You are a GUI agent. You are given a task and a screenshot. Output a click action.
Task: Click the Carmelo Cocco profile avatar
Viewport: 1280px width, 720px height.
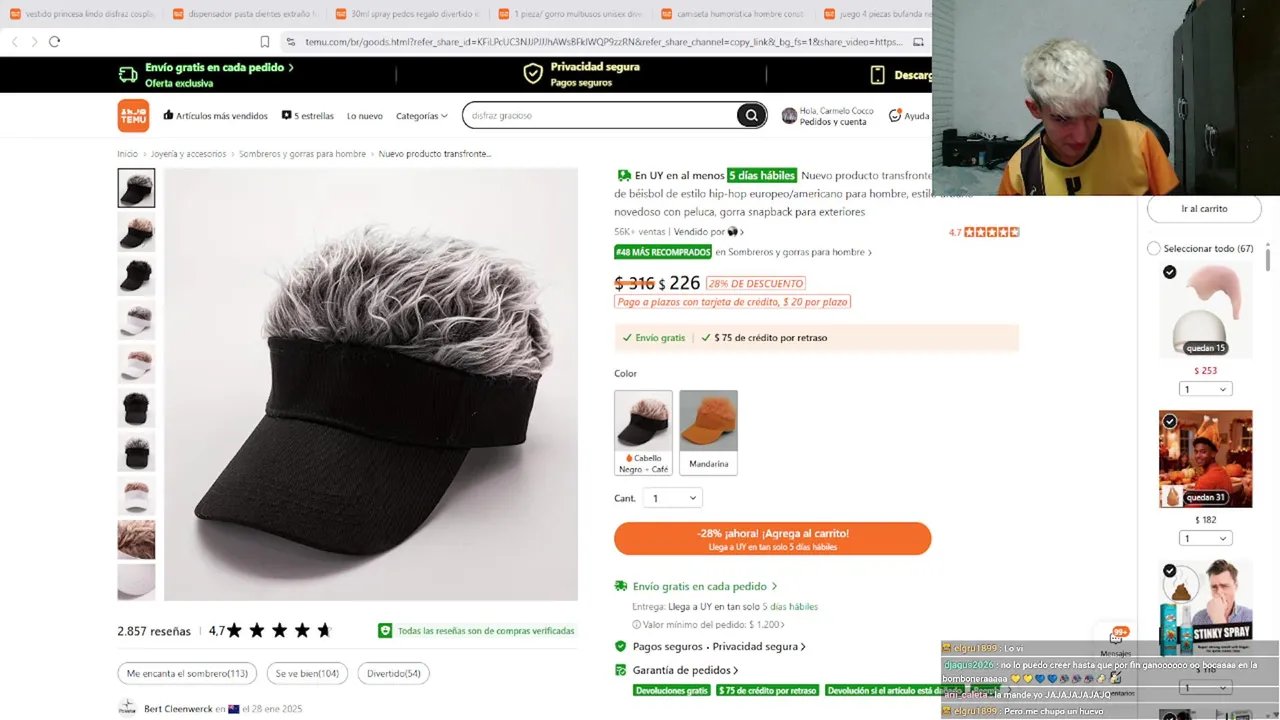point(789,116)
